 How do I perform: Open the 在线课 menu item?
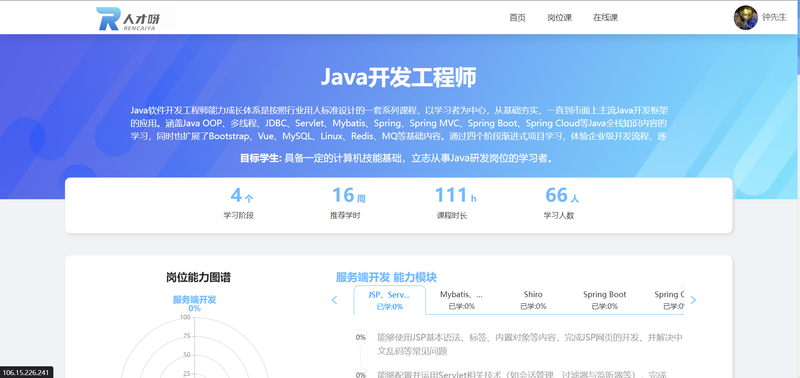605,17
